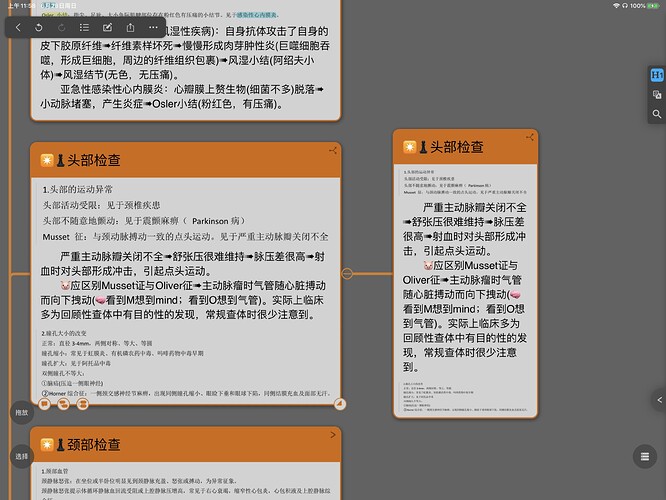Screen dimensions: 666x500
Task: Click the small excerpt thumbnail at top of right card
Action: tap(465, 182)
